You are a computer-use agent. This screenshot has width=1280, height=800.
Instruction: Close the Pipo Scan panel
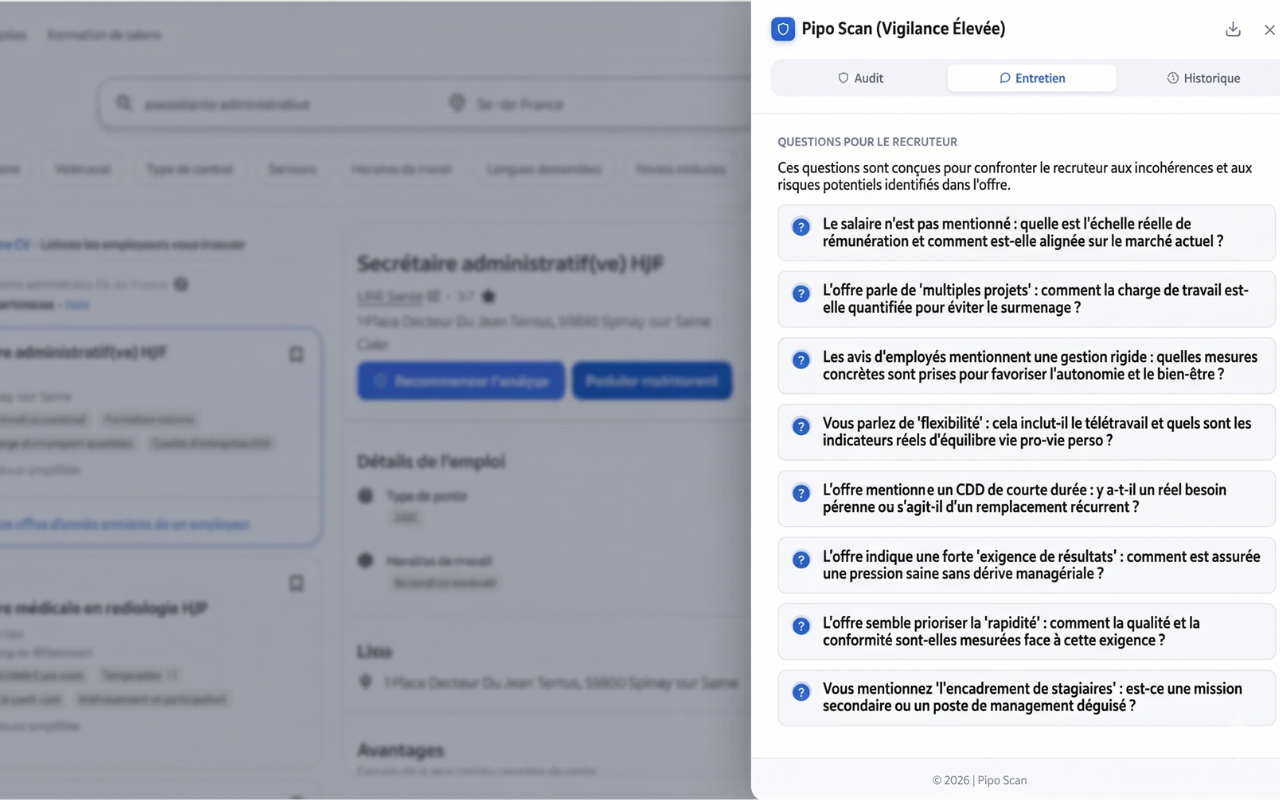click(x=1269, y=30)
